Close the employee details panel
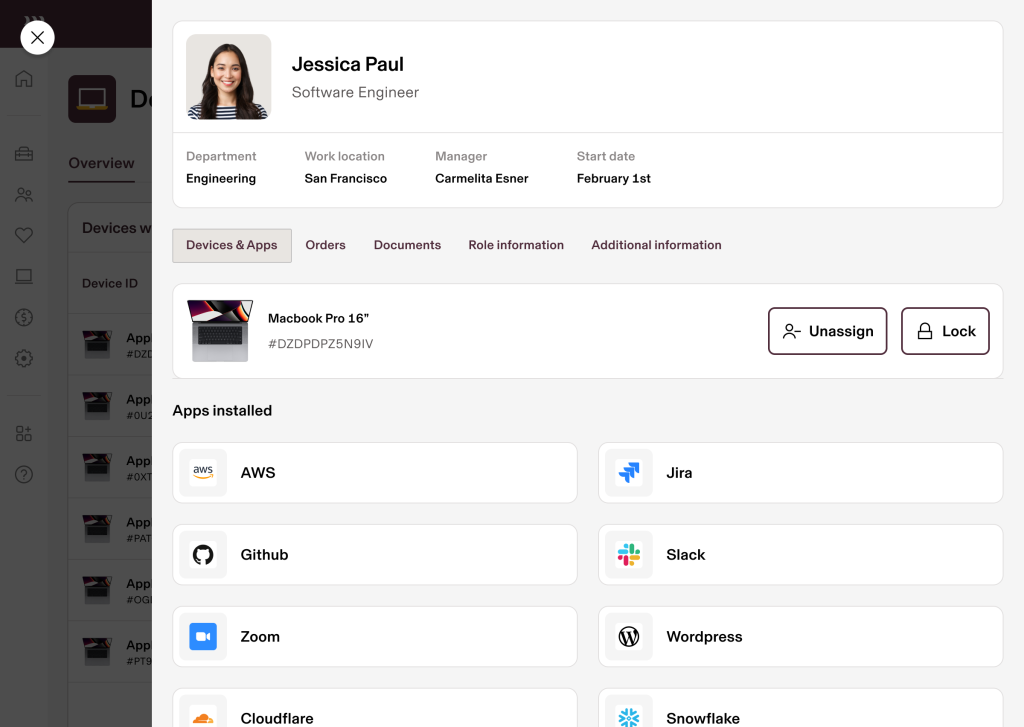This screenshot has width=1024, height=727. click(x=37, y=38)
